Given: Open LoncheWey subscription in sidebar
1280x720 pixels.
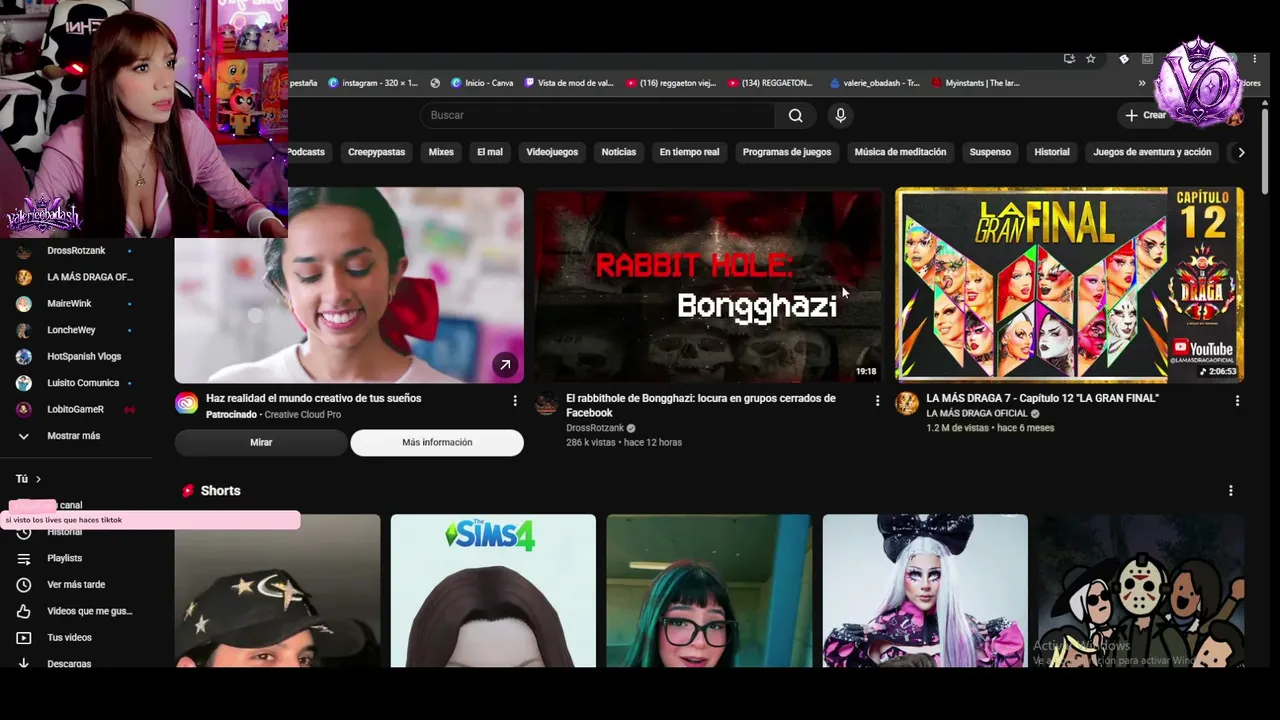Looking at the screenshot, I should click(76, 330).
